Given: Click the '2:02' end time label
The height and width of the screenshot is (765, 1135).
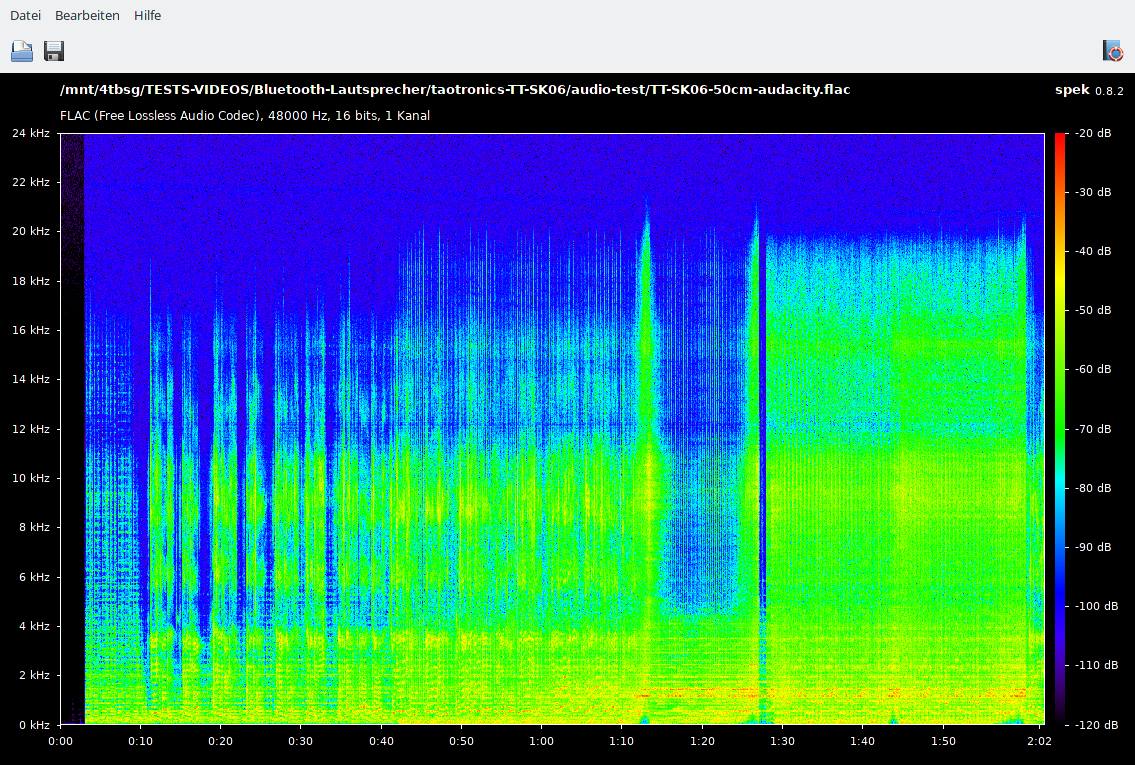Looking at the screenshot, I should pyautogui.click(x=1039, y=741).
